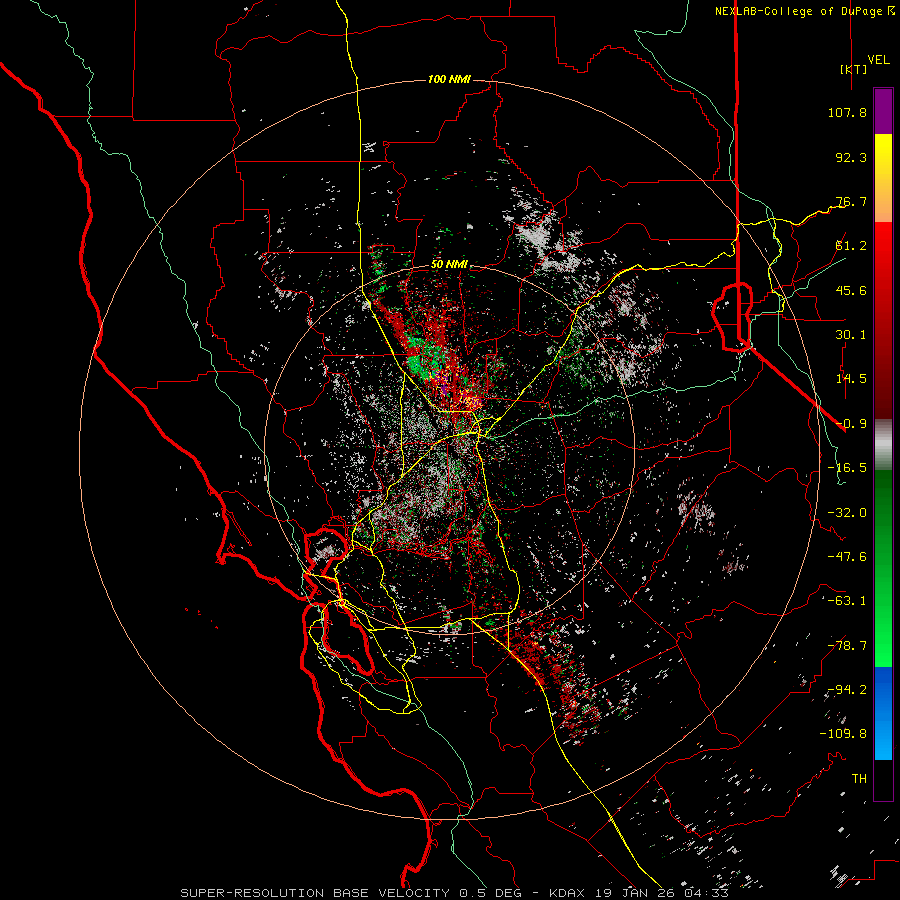Click the 92.3 velocity scale value
The width and height of the screenshot is (900, 900).
(x=851, y=157)
